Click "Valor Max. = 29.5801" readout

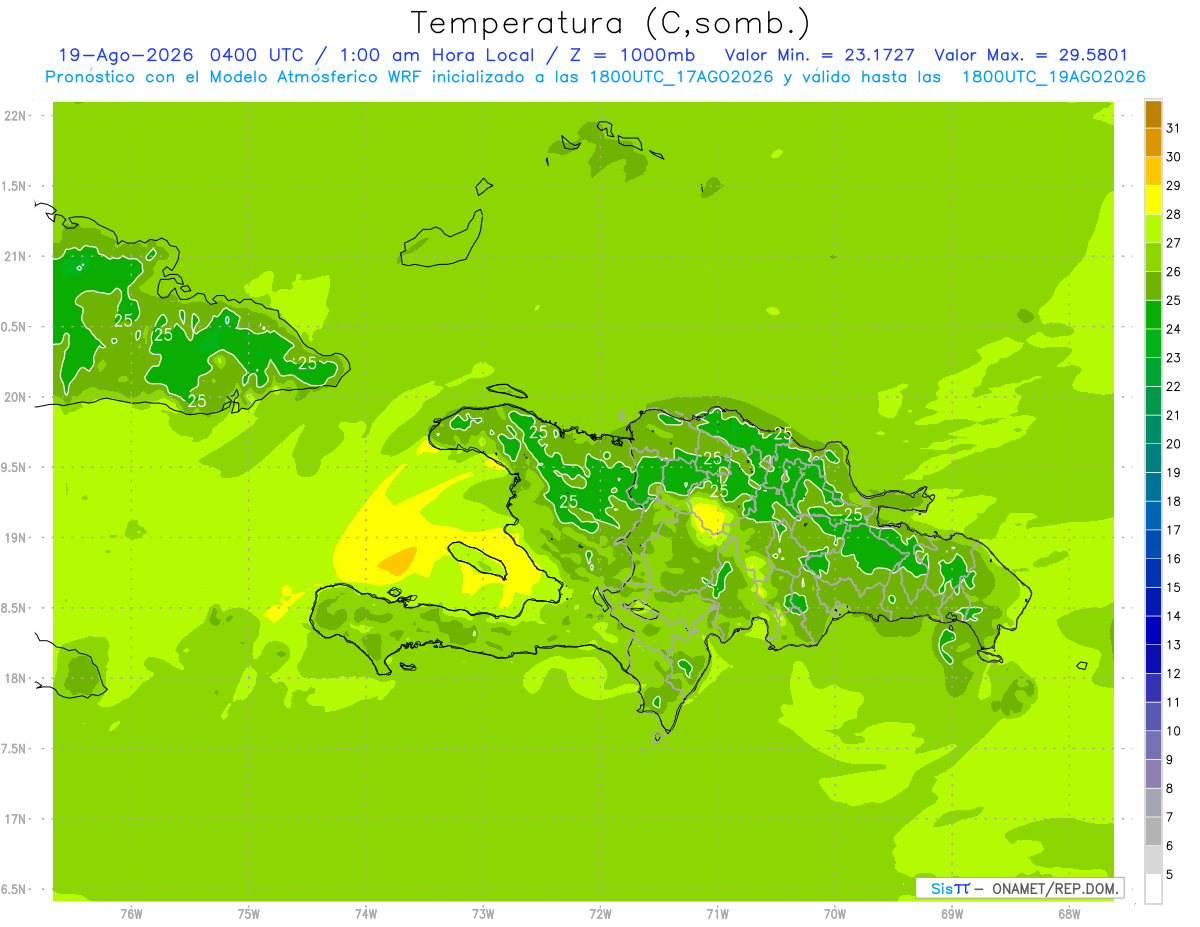[1031, 55]
